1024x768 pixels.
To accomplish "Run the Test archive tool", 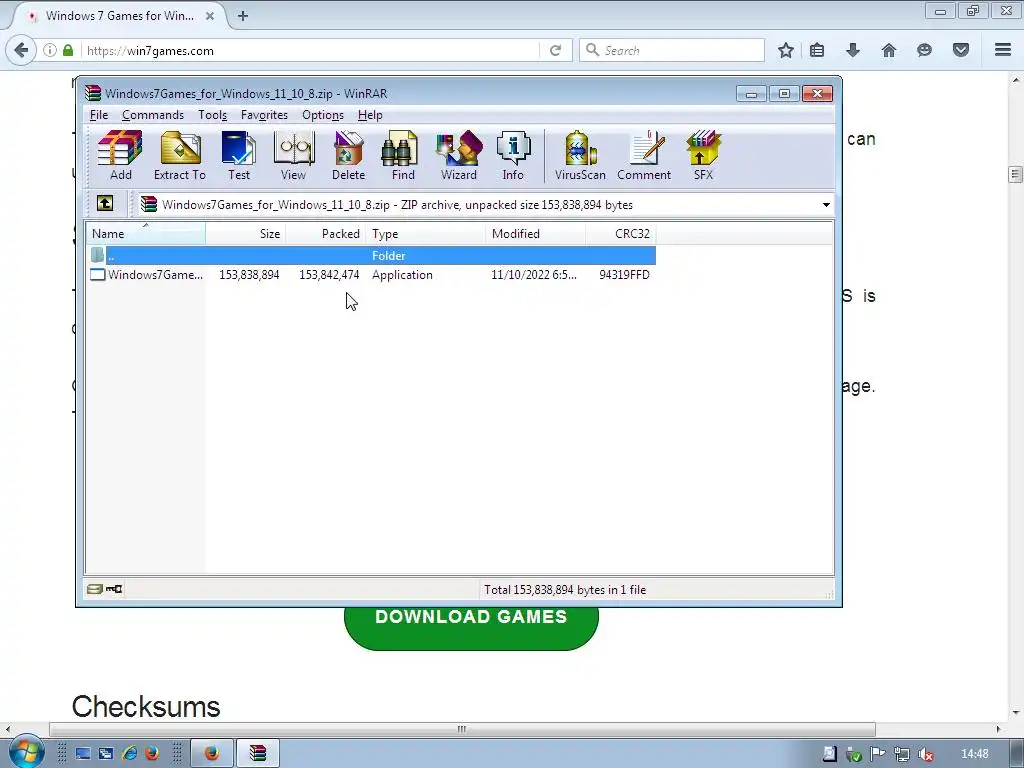I will [x=238, y=156].
